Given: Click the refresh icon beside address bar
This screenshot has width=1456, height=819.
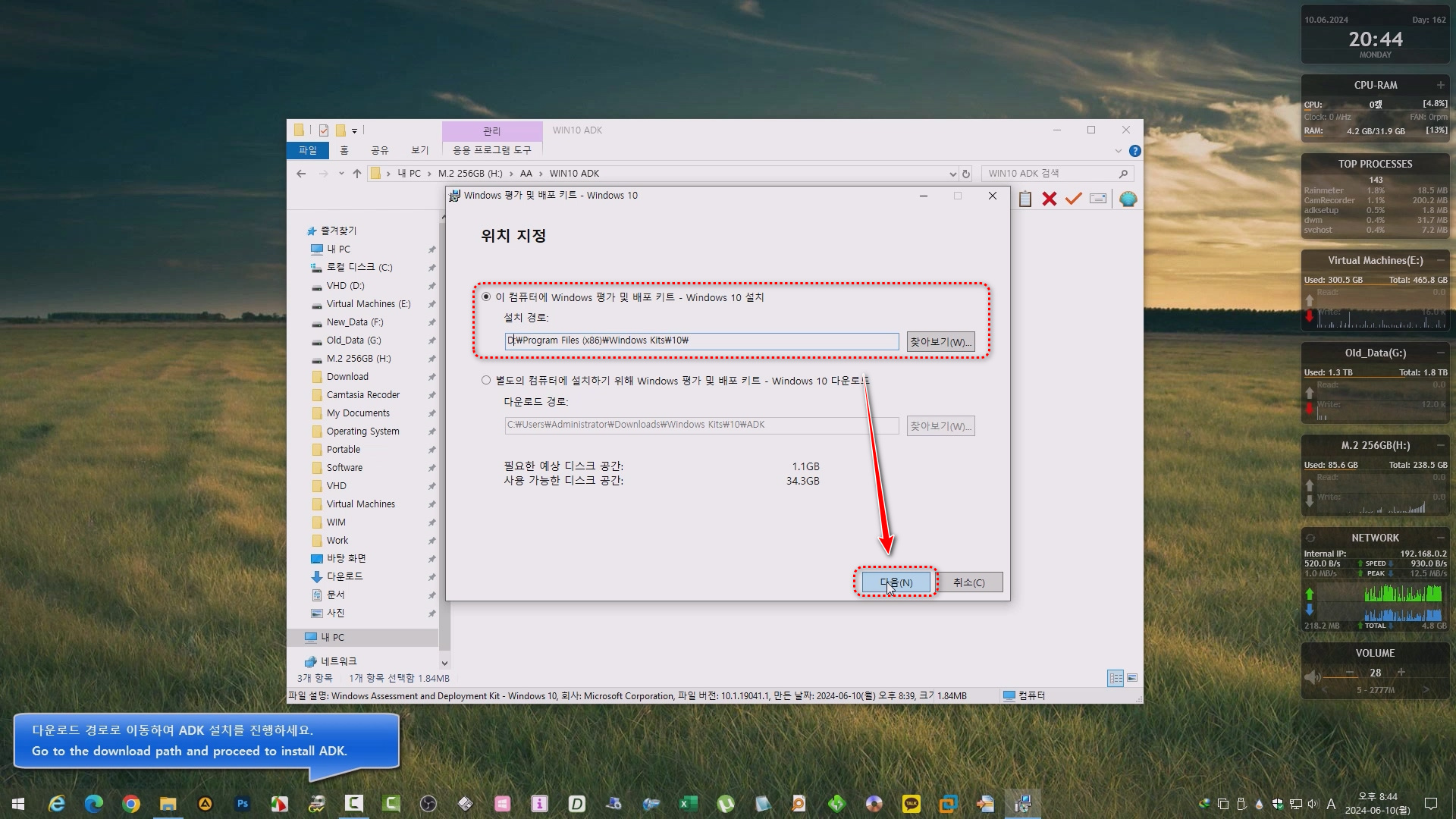Looking at the screenshot, I should pos(966,174).
